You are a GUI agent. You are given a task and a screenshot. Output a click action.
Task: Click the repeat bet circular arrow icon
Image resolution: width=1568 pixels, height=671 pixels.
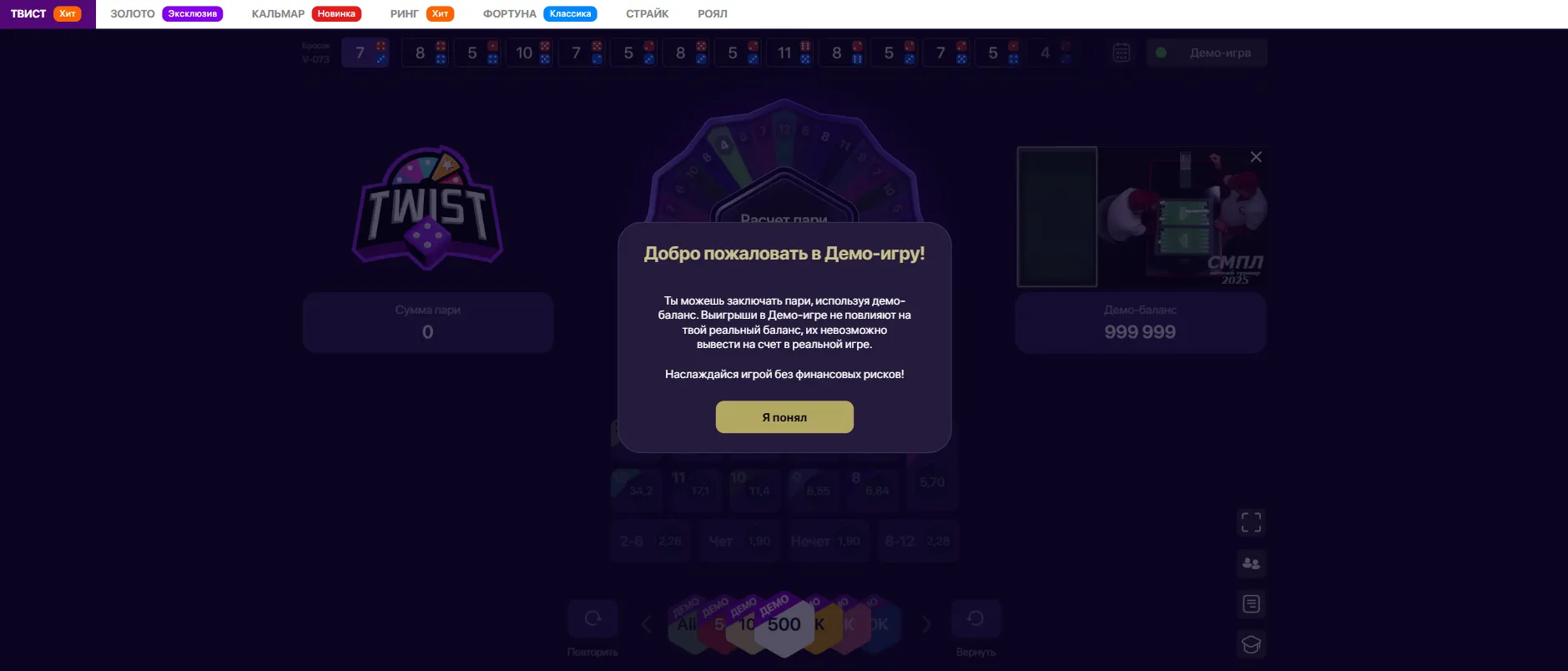coord(592,618)
